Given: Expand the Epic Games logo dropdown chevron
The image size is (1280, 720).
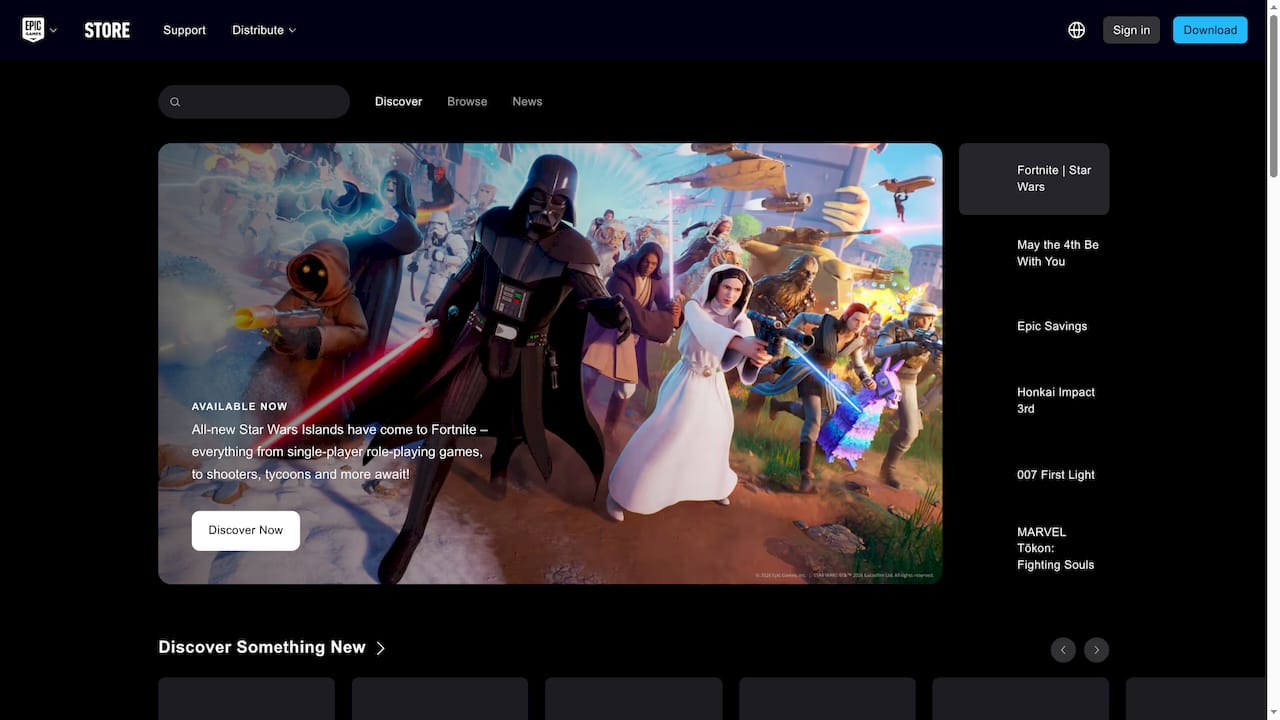Looking at the screenshot, I should click(x=54, y=30).
